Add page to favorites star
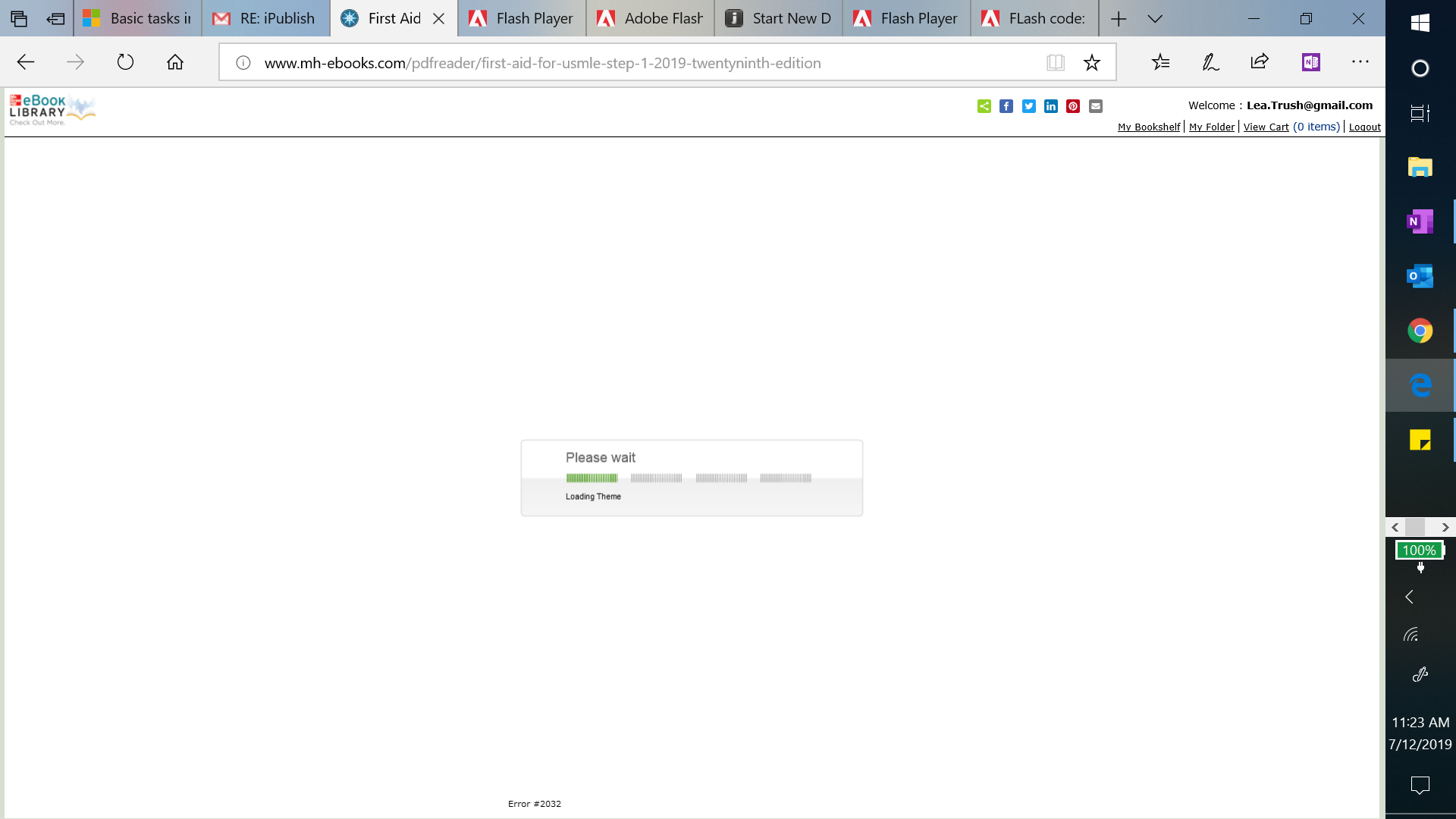The image size is (1456, 819). [1091, 63]
